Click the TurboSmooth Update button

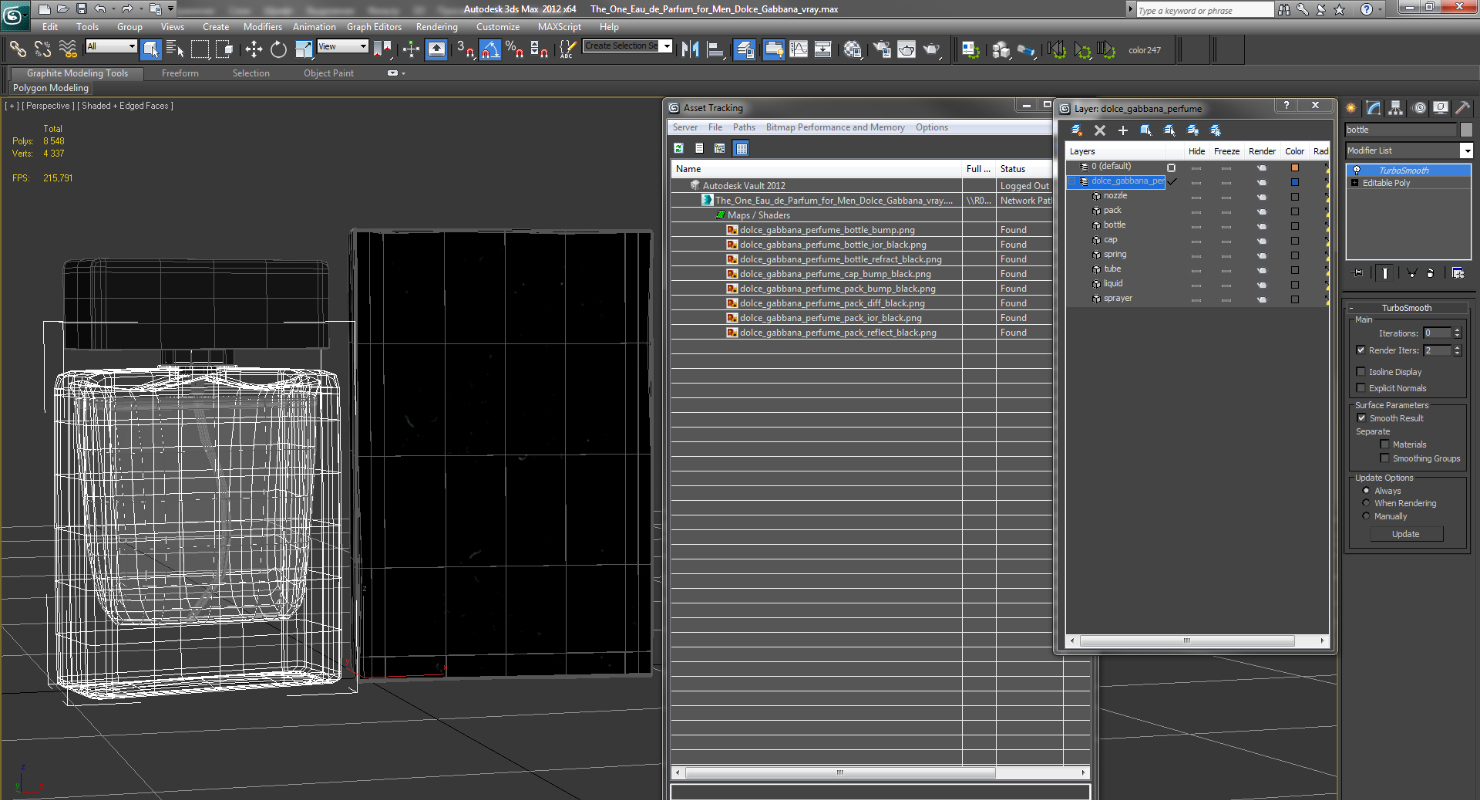point(1405,534)
